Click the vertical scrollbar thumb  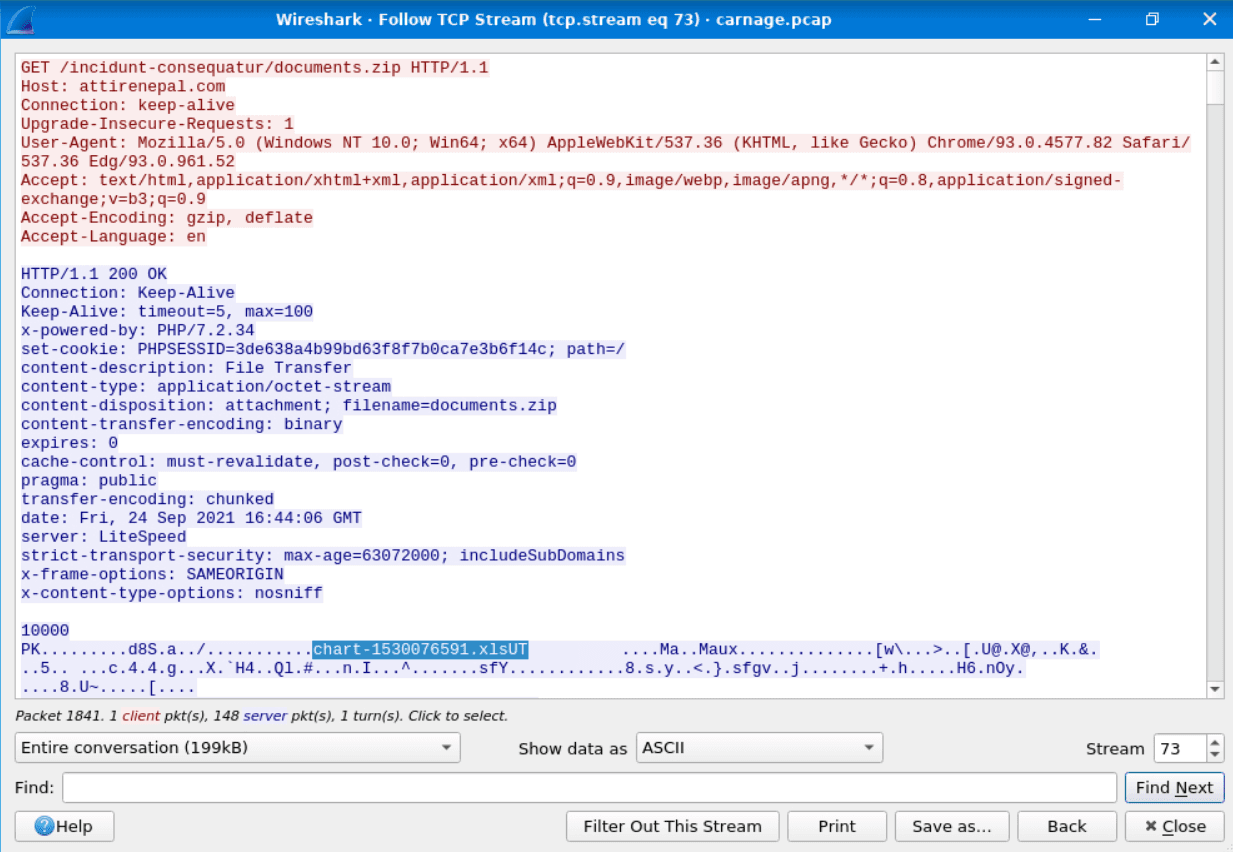1216,88
